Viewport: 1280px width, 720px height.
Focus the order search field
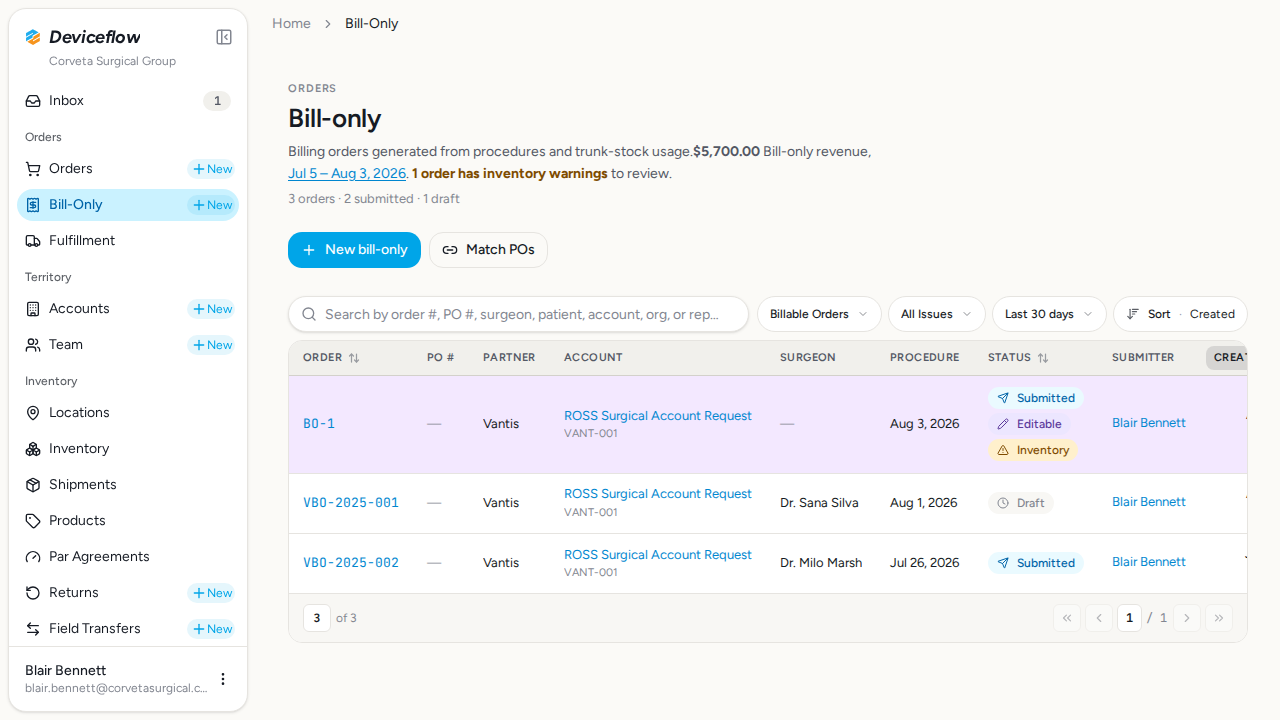coord(518,314)
